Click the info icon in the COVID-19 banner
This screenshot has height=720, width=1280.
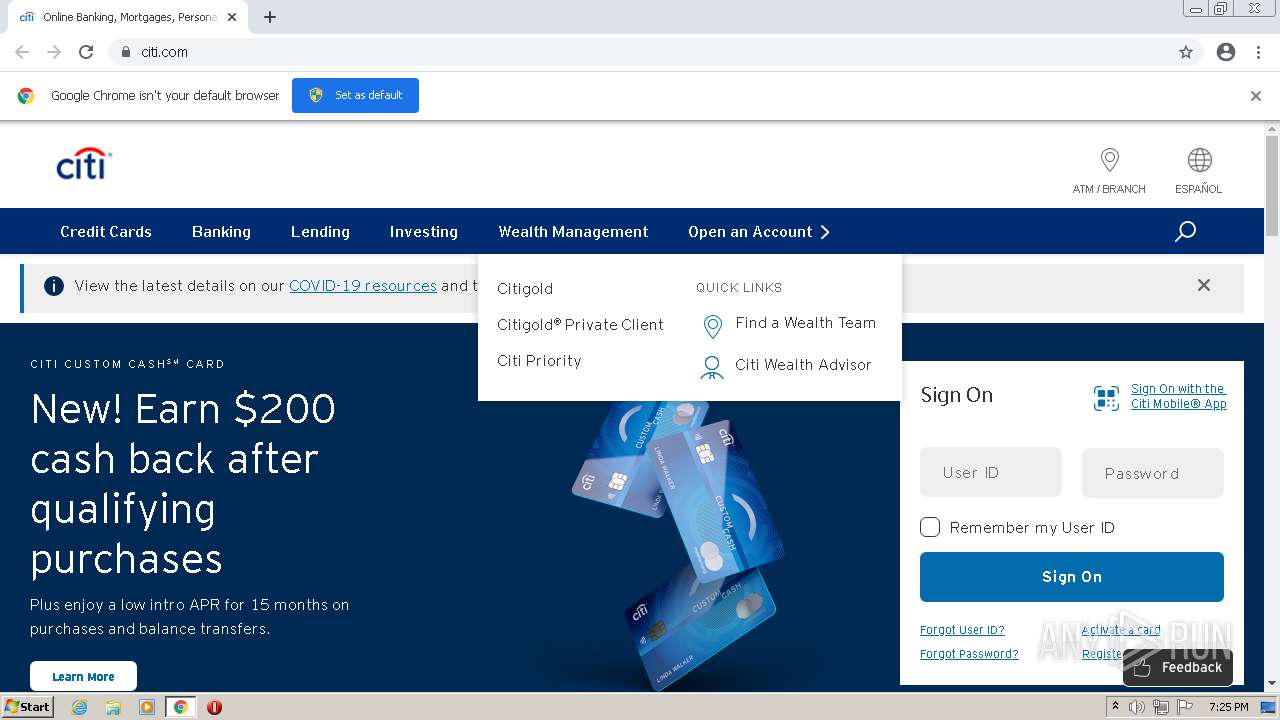tap(54, 286)
